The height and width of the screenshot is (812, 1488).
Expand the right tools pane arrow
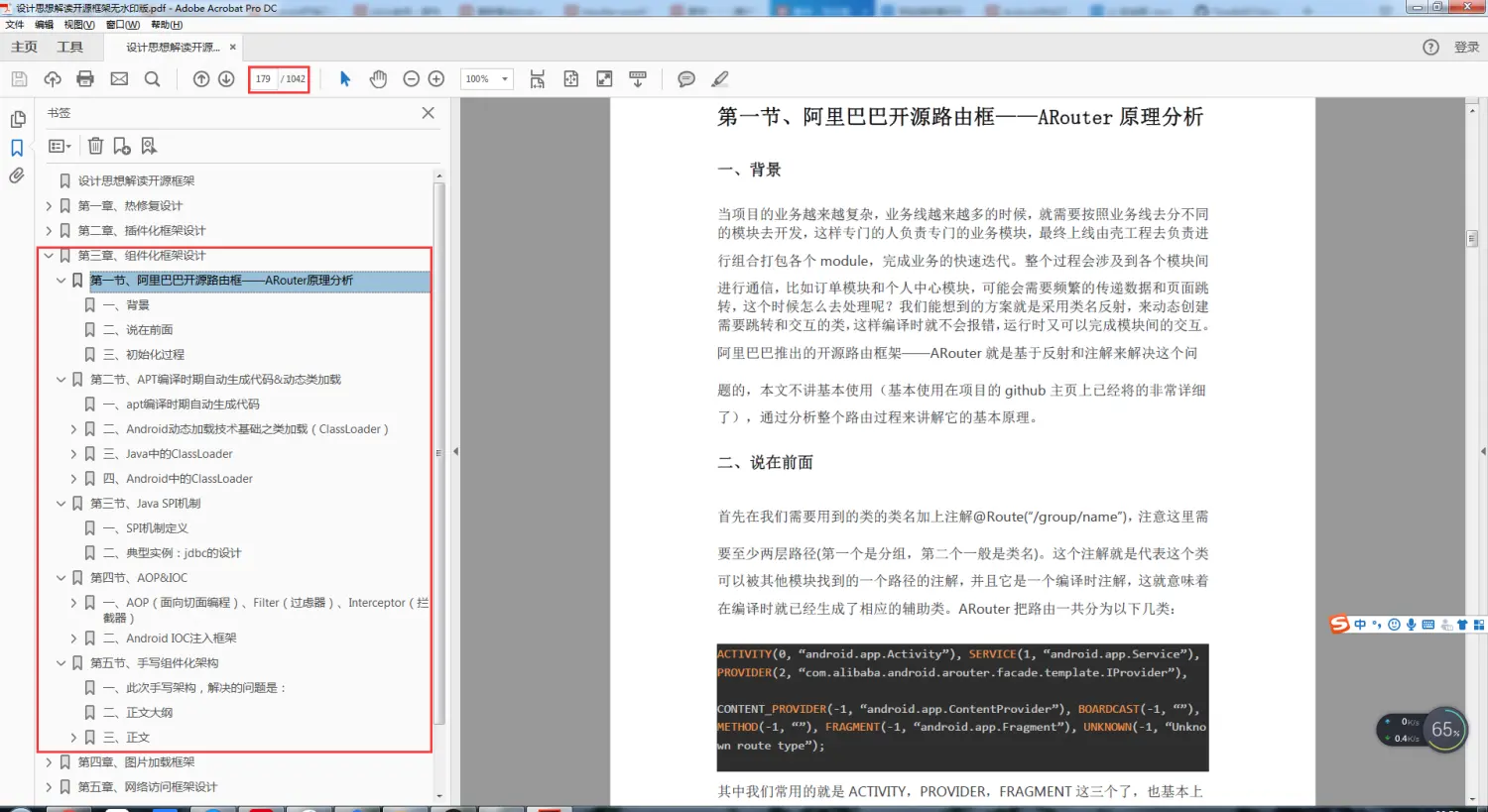[x=1482, y=451]
